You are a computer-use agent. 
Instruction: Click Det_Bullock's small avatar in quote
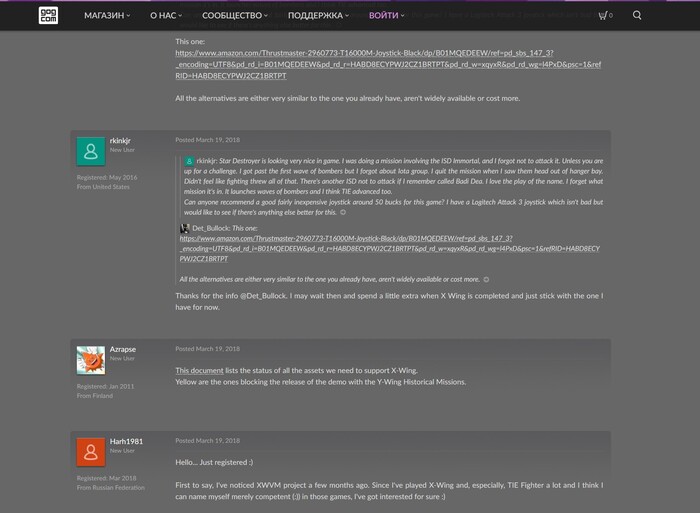point(185,229)
